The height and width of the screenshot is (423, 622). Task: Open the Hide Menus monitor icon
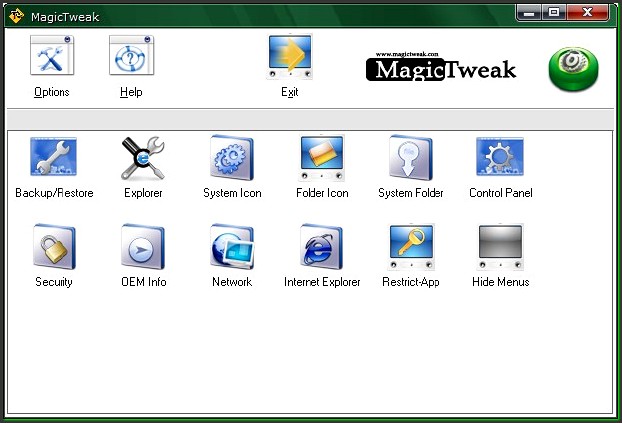click(500, 247)
